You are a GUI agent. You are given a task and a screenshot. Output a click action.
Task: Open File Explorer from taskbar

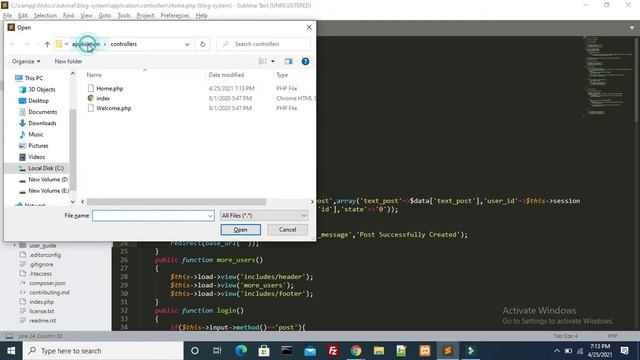coord(379,351)
